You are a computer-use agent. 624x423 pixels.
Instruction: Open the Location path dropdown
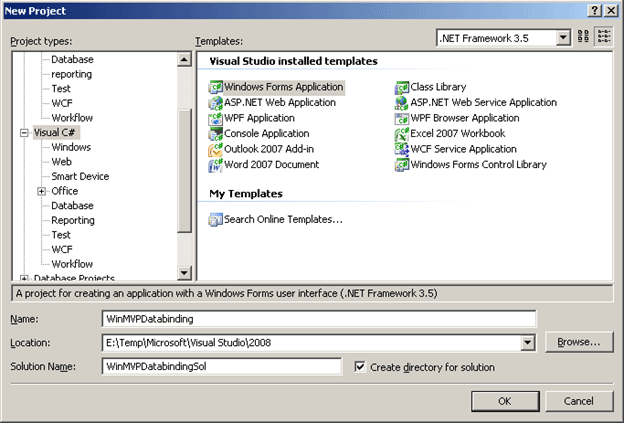coord(527,343)
